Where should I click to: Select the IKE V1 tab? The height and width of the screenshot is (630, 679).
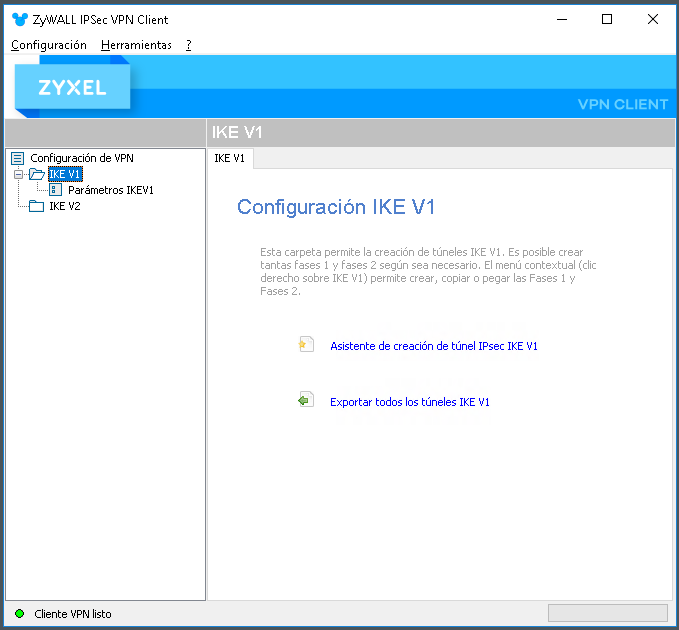(x=230, y=158)
